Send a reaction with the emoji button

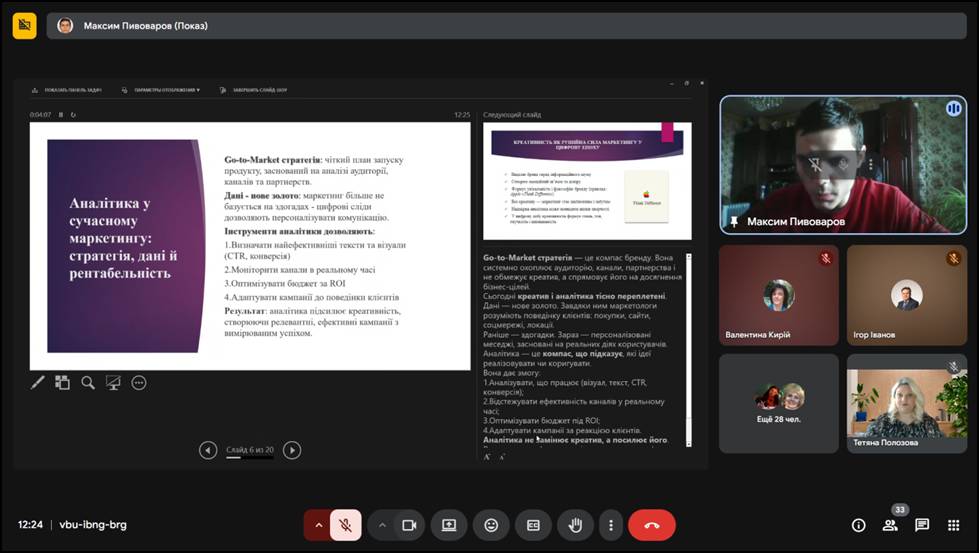(491, 525)
